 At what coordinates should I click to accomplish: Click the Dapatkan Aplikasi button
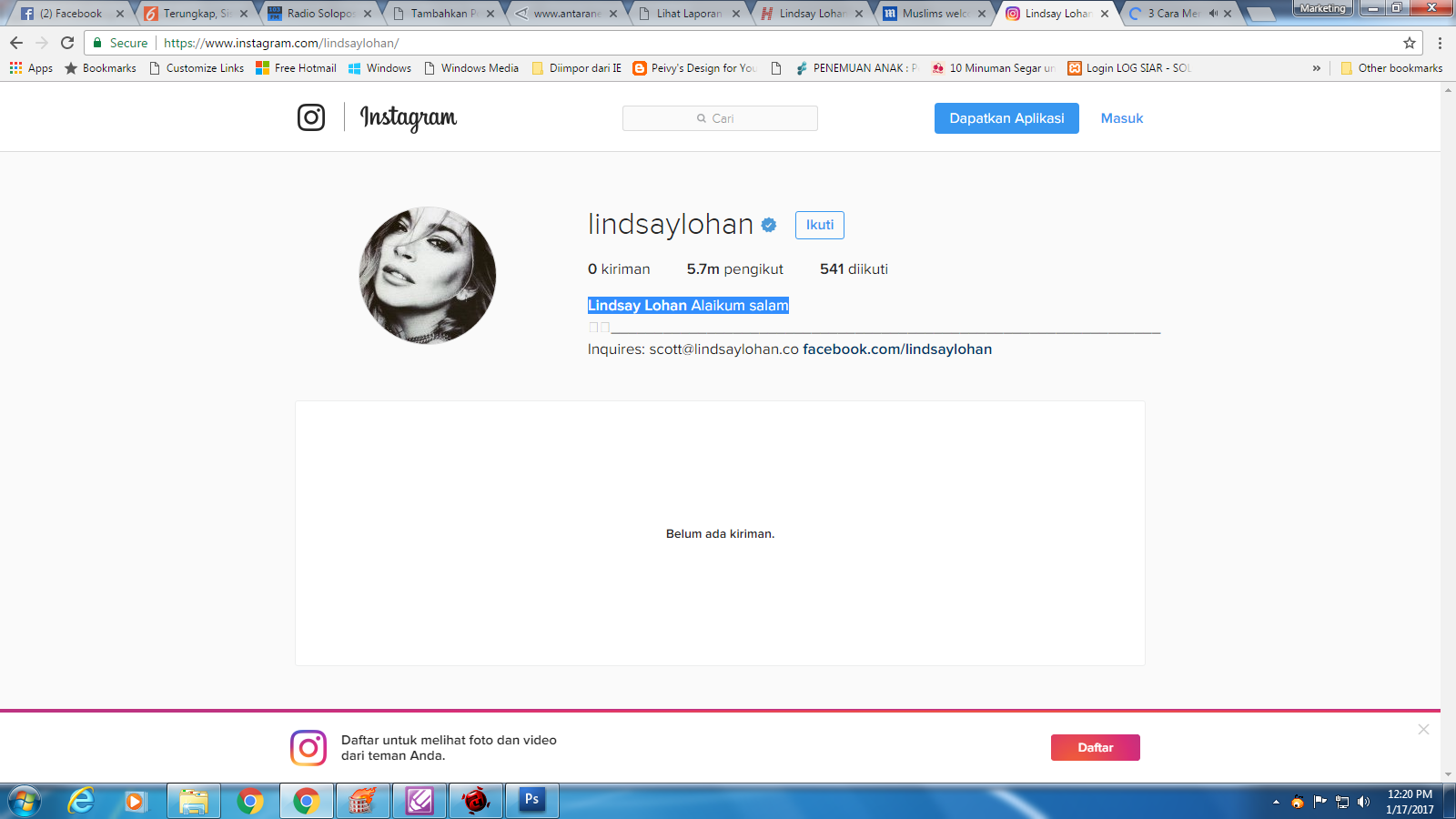(1006, 118)
